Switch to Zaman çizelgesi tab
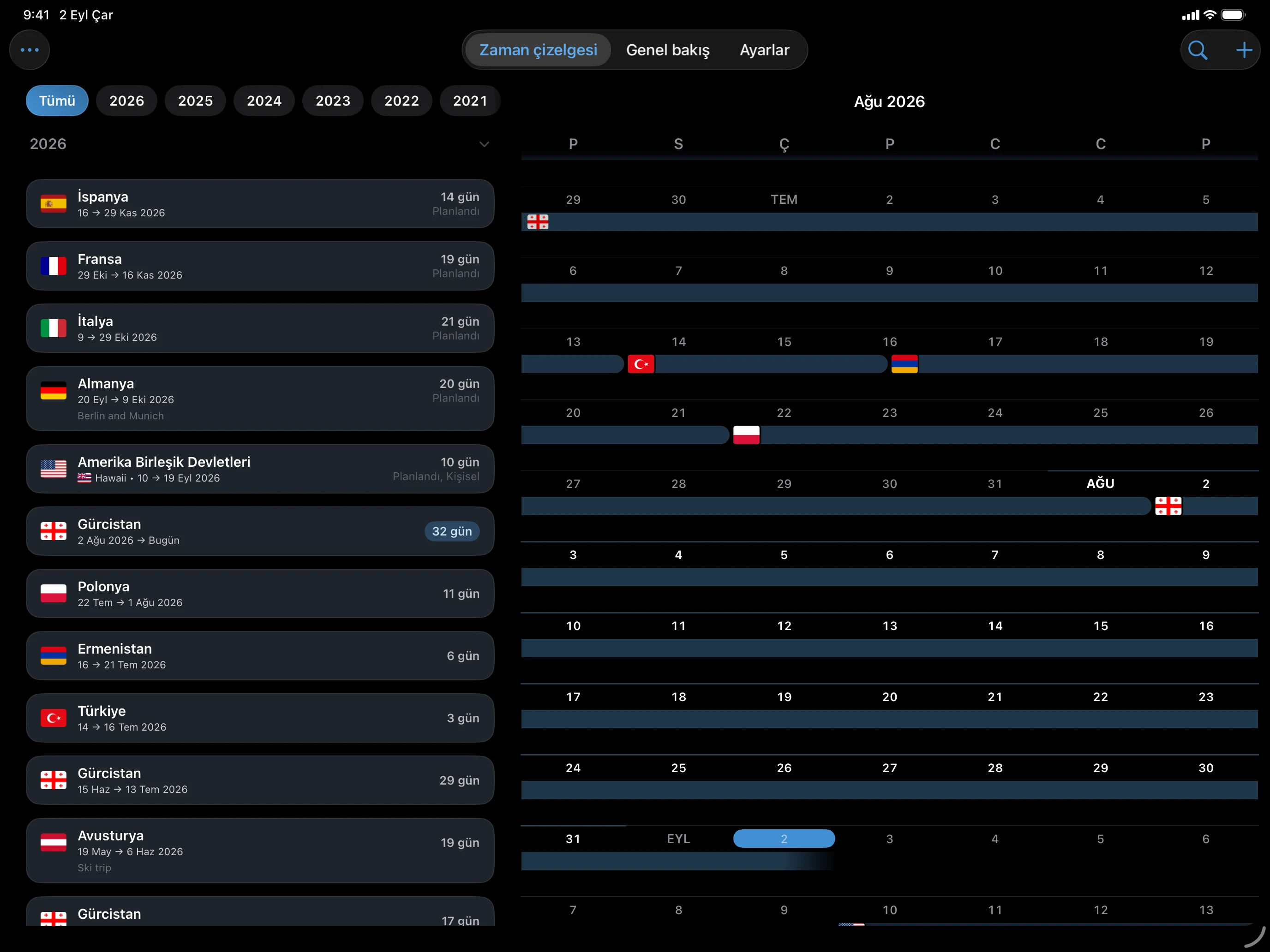This screenshot has height=952, width=1270. [x=538, y=50]
